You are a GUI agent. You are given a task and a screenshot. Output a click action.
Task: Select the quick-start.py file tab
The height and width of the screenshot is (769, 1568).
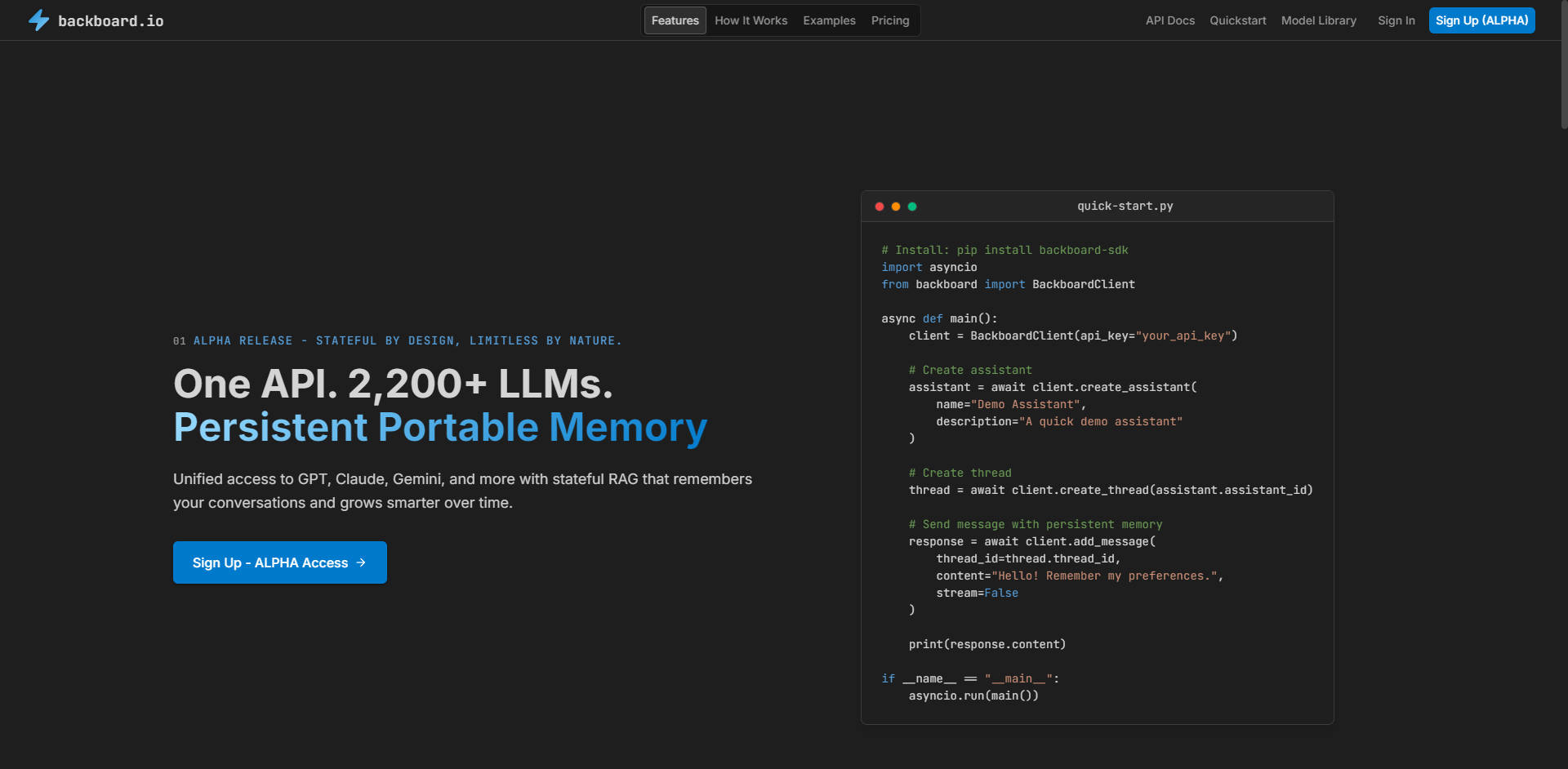(x=1125, y=206)
